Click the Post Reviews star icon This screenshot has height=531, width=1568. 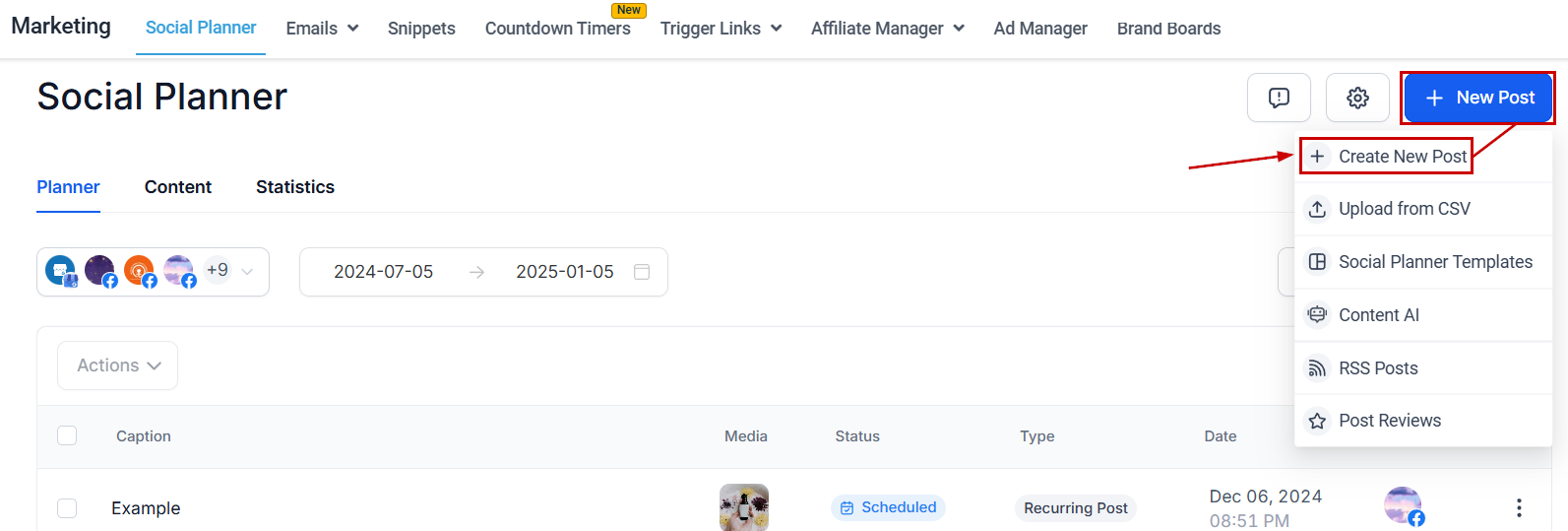(1317, 422)
